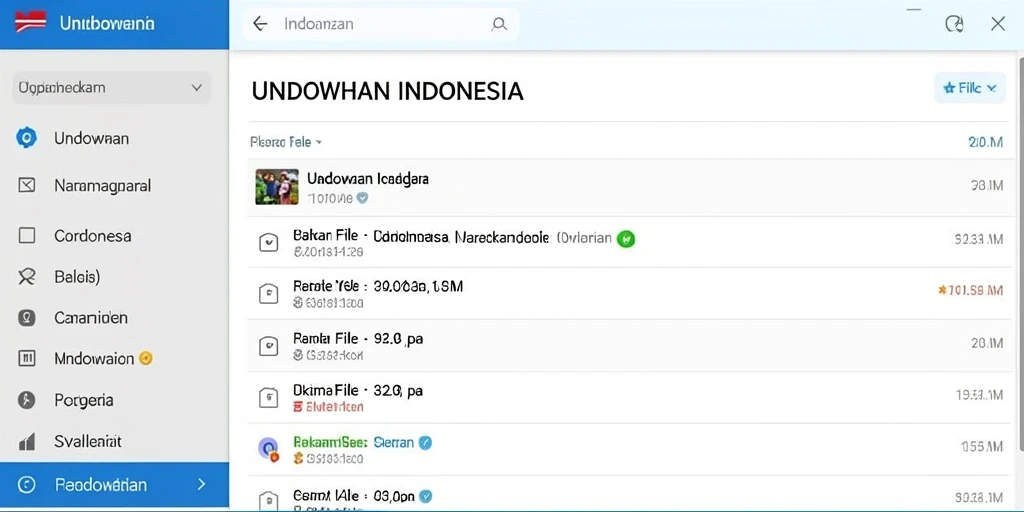This screenshot has height=512, width=1024.
Task: Click the search magnifier icon
Action: [x=499, y=25]
